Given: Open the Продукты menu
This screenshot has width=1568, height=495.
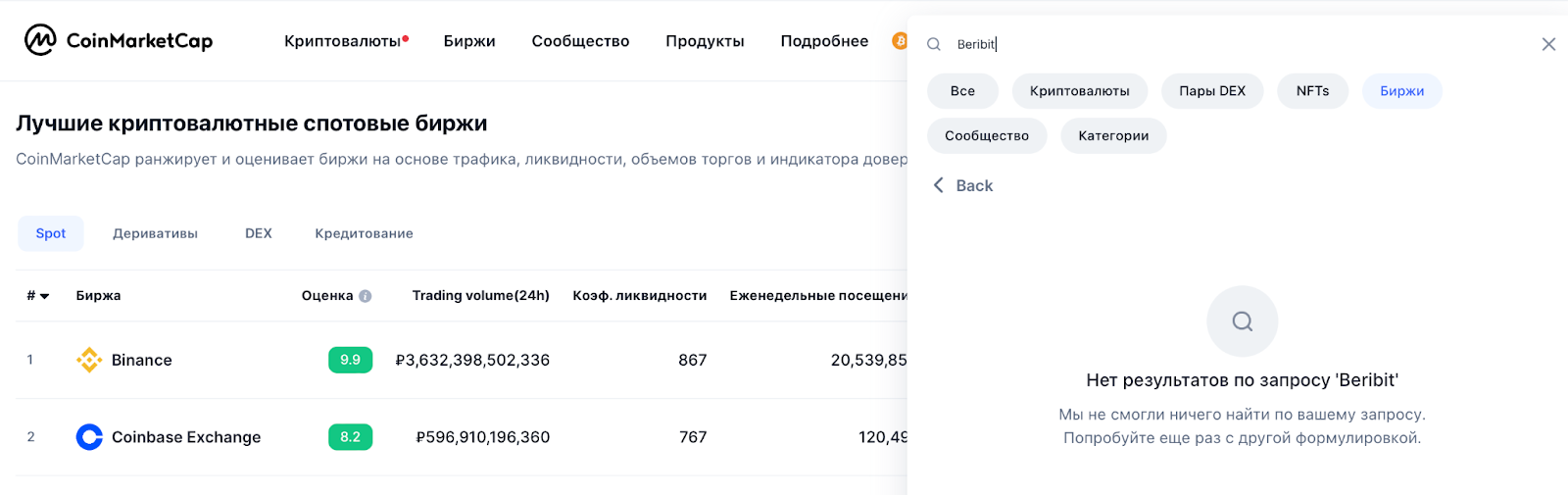Looking at the screenshot, I should (705, 41).
